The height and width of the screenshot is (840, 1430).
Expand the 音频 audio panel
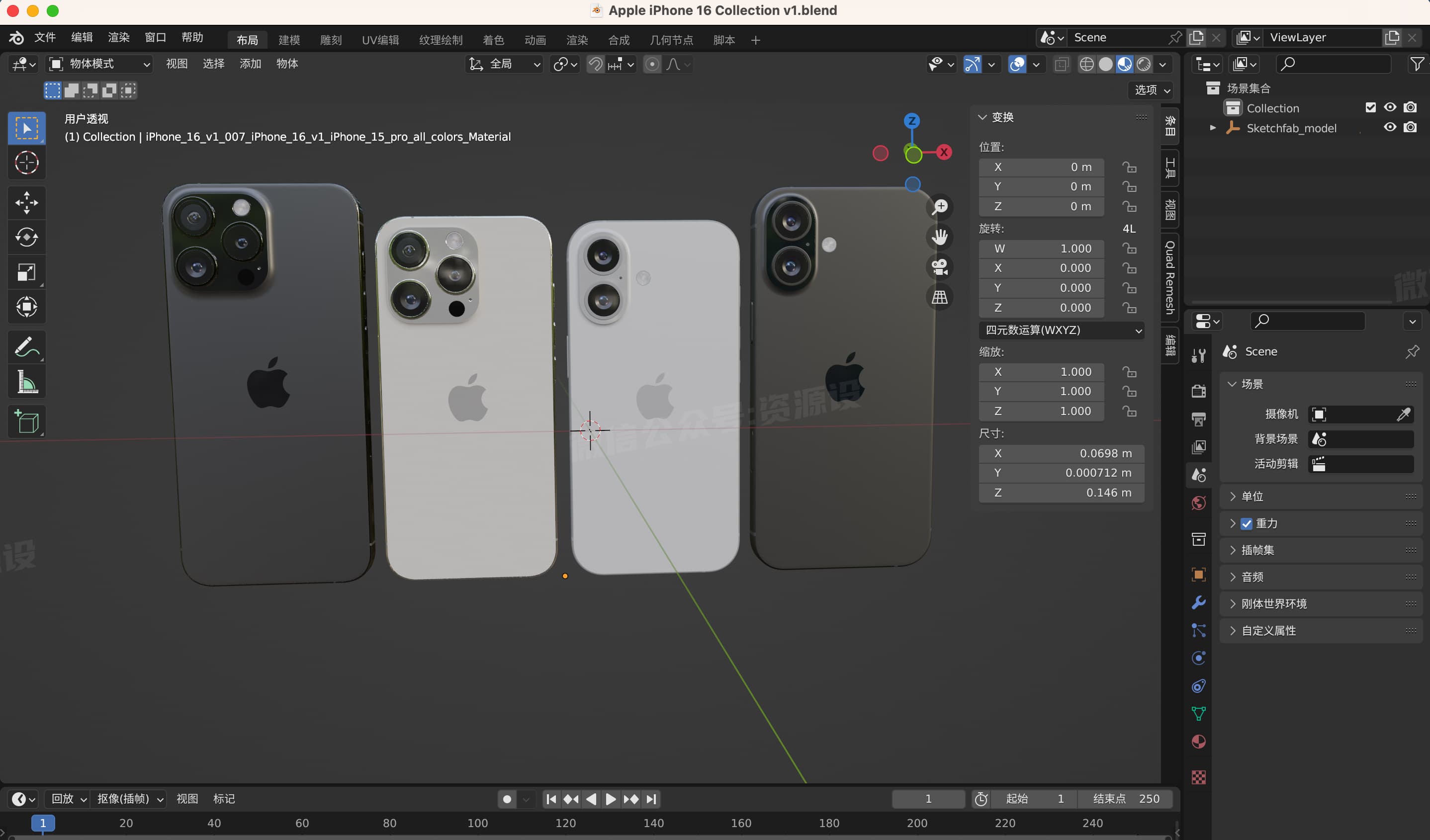1321,577
